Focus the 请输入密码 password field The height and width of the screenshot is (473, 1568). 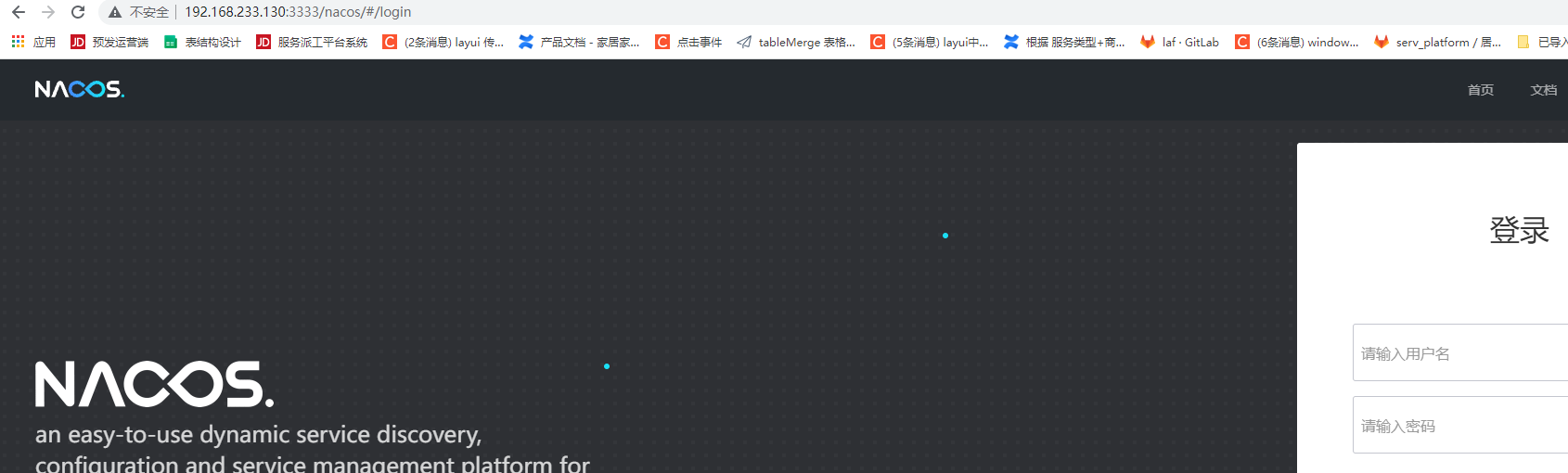click(x=1460, y=425)
